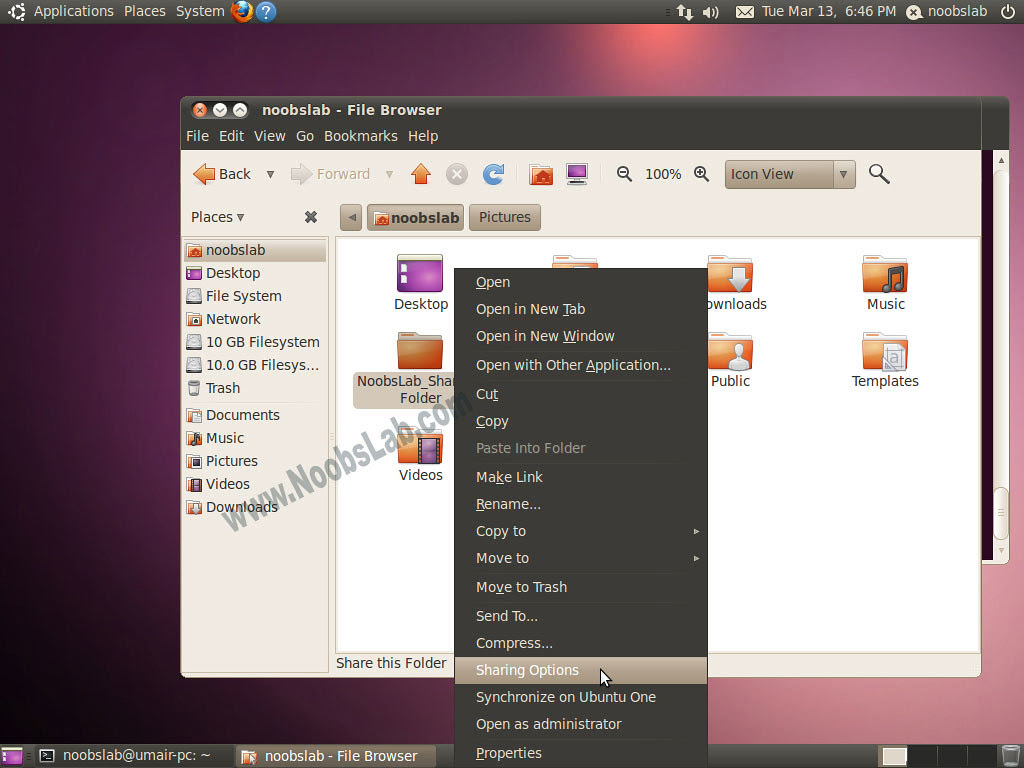This screenshot has width=1024, height=768.
Task: Select the Downloads folder icon in file pane
Action: tap(731, 274)
